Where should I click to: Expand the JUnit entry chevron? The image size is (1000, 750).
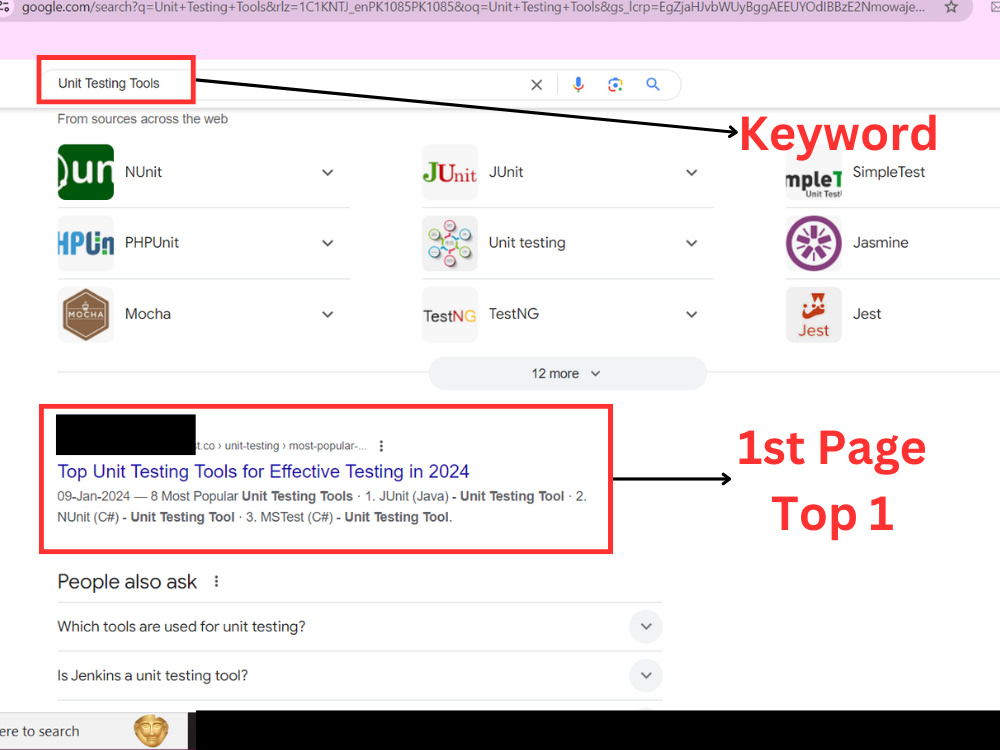coord(691,172)
